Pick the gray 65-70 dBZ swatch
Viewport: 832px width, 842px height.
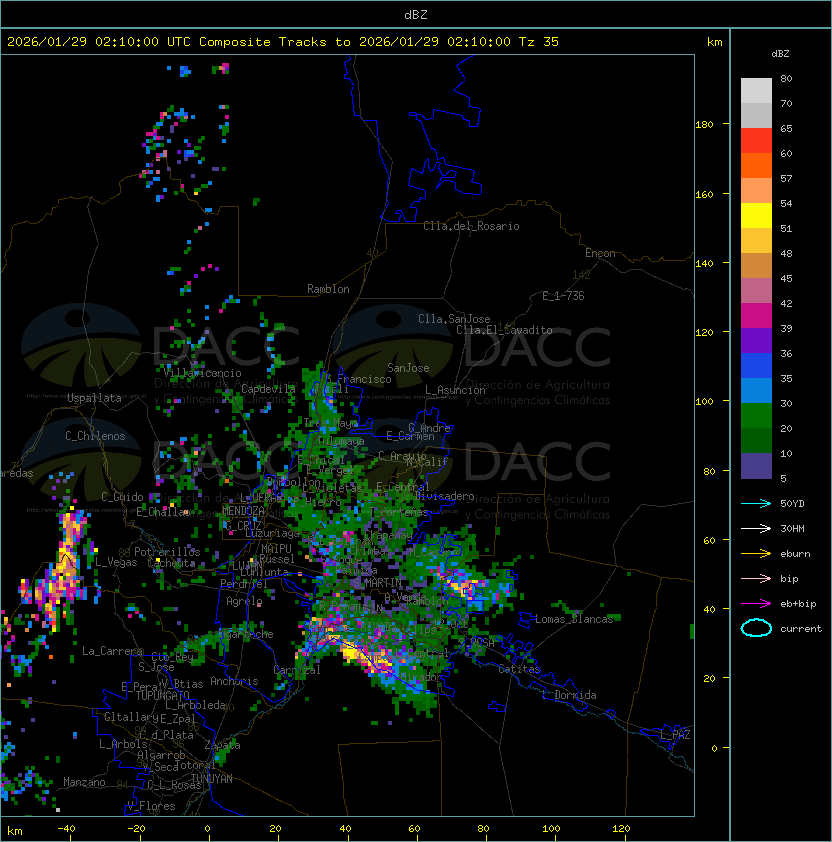click(x=756, y=115)
